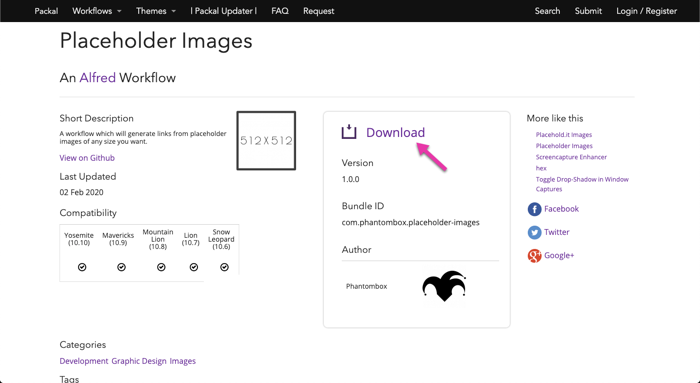Open the Alfred link in subtitle

tap(97, 78)
